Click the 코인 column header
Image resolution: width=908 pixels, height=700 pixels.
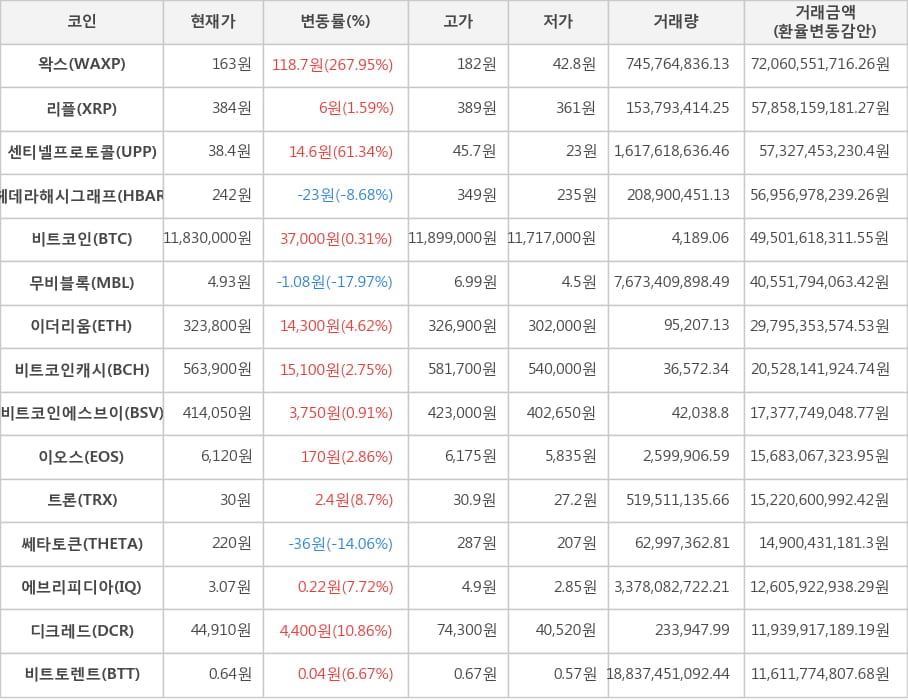(82, 21)
